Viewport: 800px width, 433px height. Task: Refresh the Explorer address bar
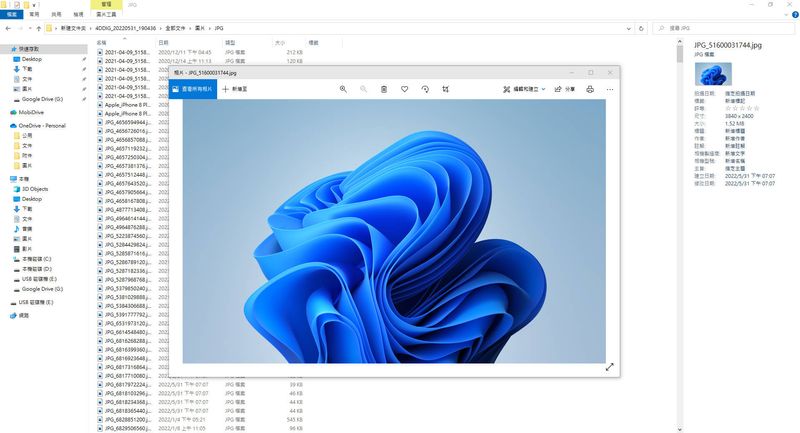click(641, 29)
